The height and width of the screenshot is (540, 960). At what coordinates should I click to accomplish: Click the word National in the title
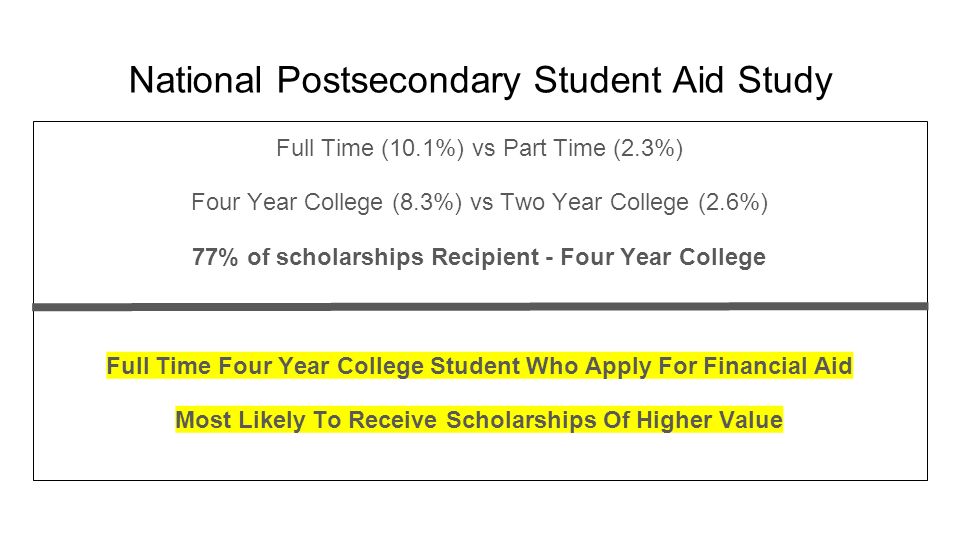(196, 80)
